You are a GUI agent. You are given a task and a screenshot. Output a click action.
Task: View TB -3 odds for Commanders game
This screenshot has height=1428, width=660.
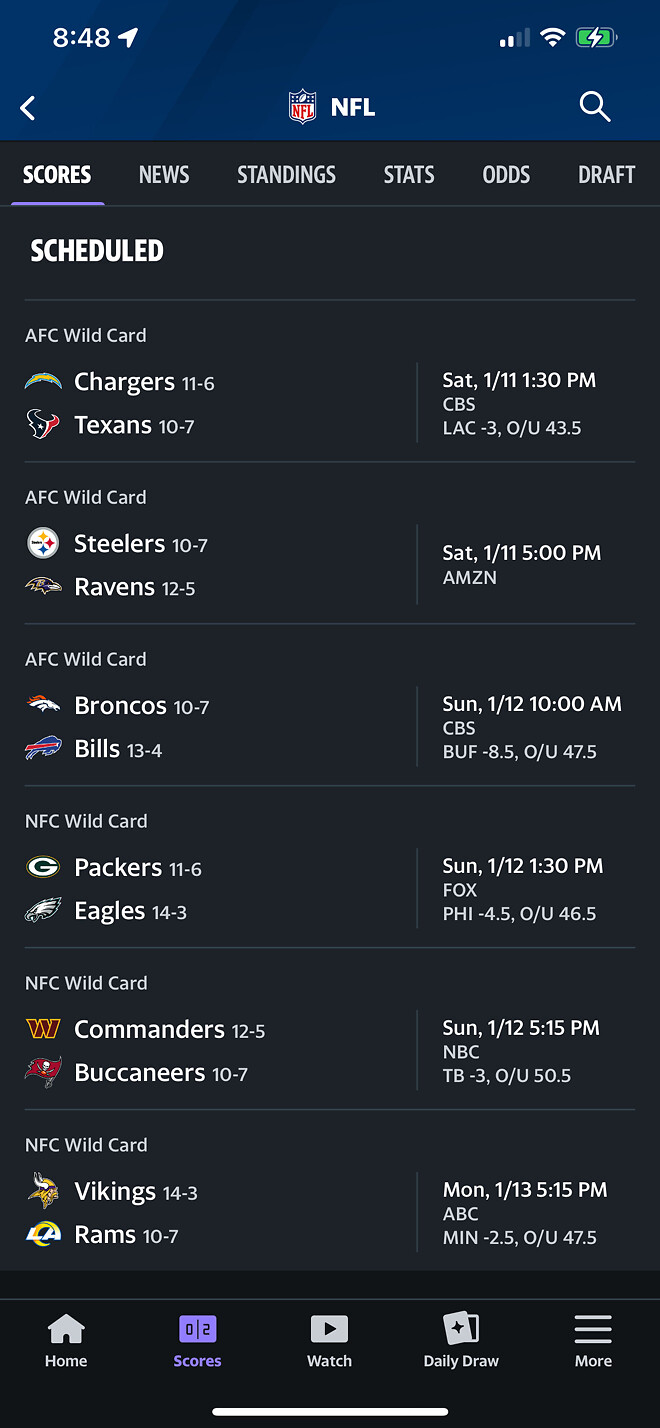(x=507, y=1076)
